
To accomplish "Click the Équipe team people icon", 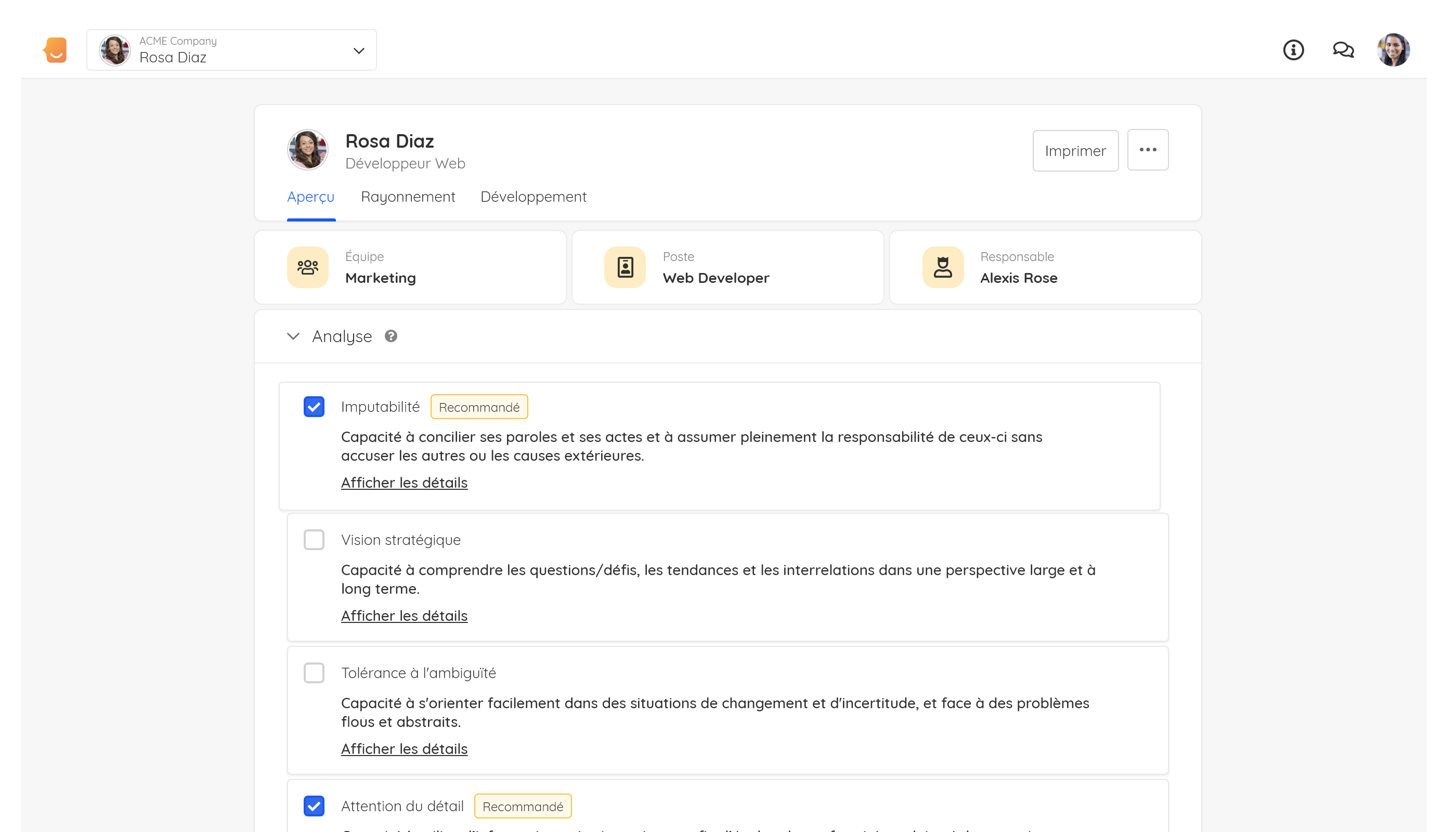I will [x=307, y=267].
